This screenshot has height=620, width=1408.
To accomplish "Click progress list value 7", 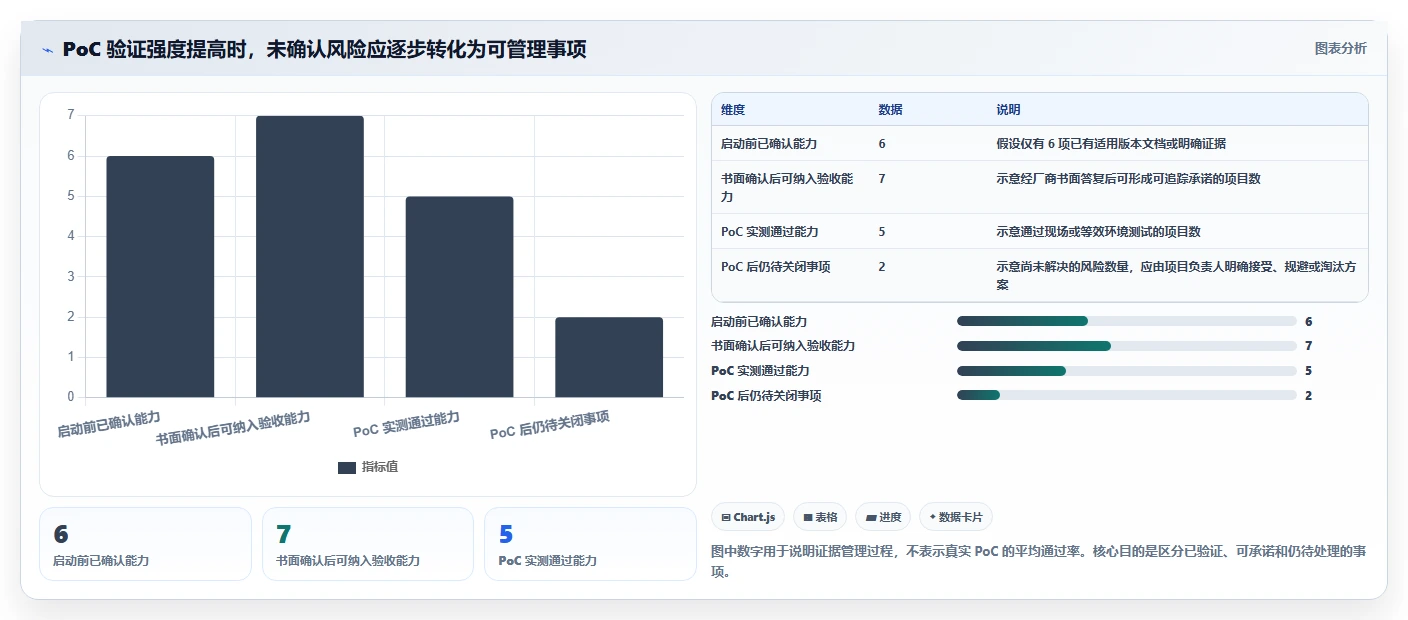I will point(1308,346).
